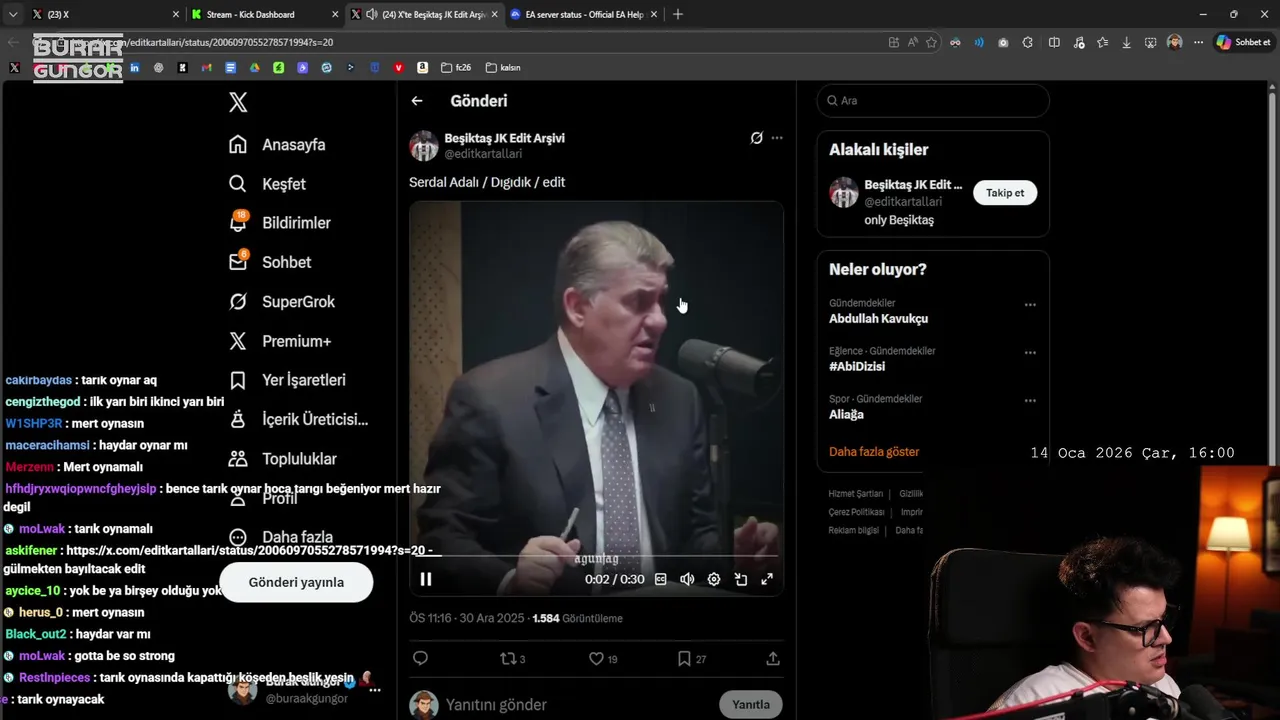This screenshot has height=720, width=1280.
Task: Open the fc26 bookmarks folder
Action: (x=456, y=68)
